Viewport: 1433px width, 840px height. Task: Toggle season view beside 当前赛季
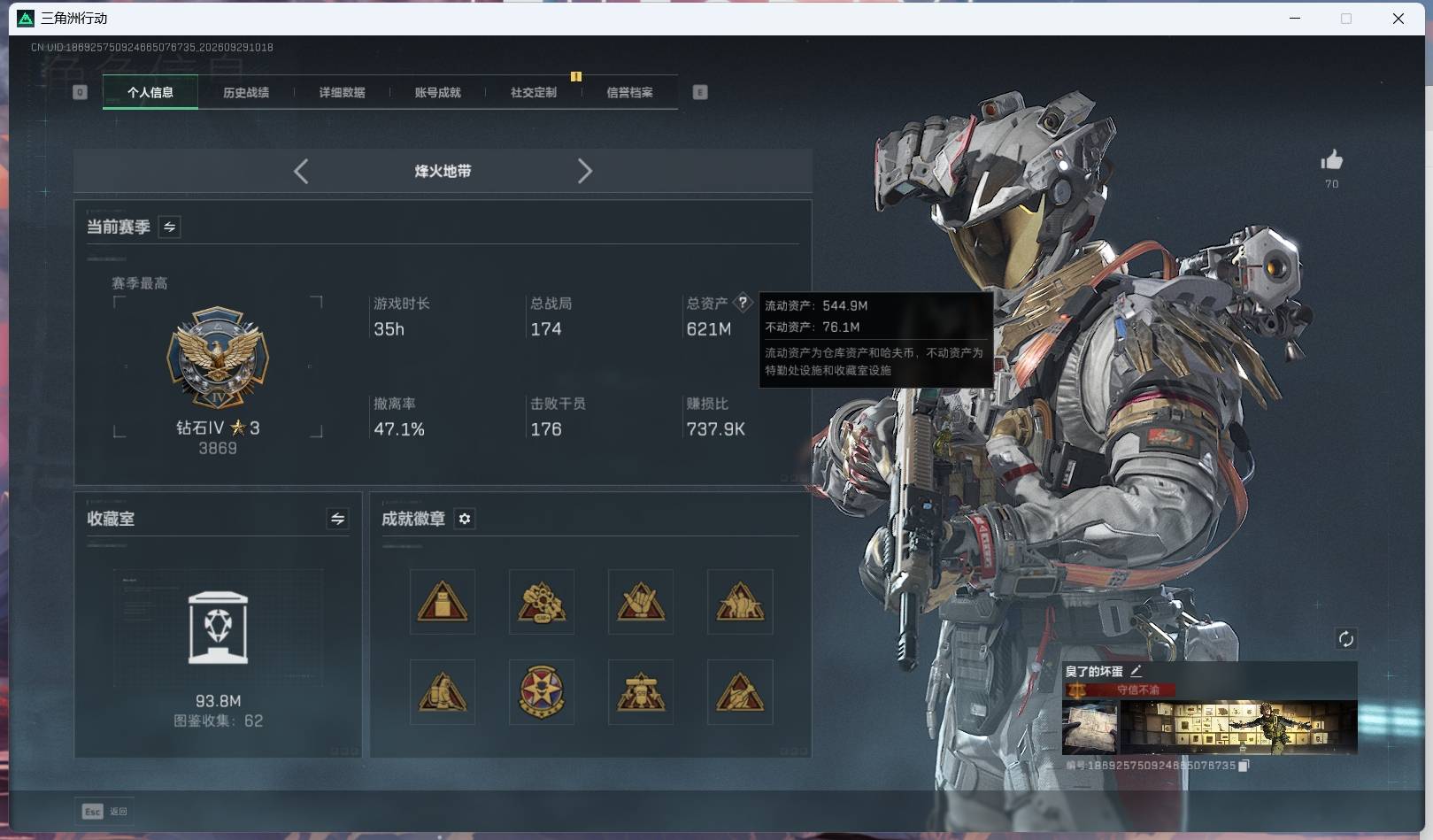pos(169,227)
